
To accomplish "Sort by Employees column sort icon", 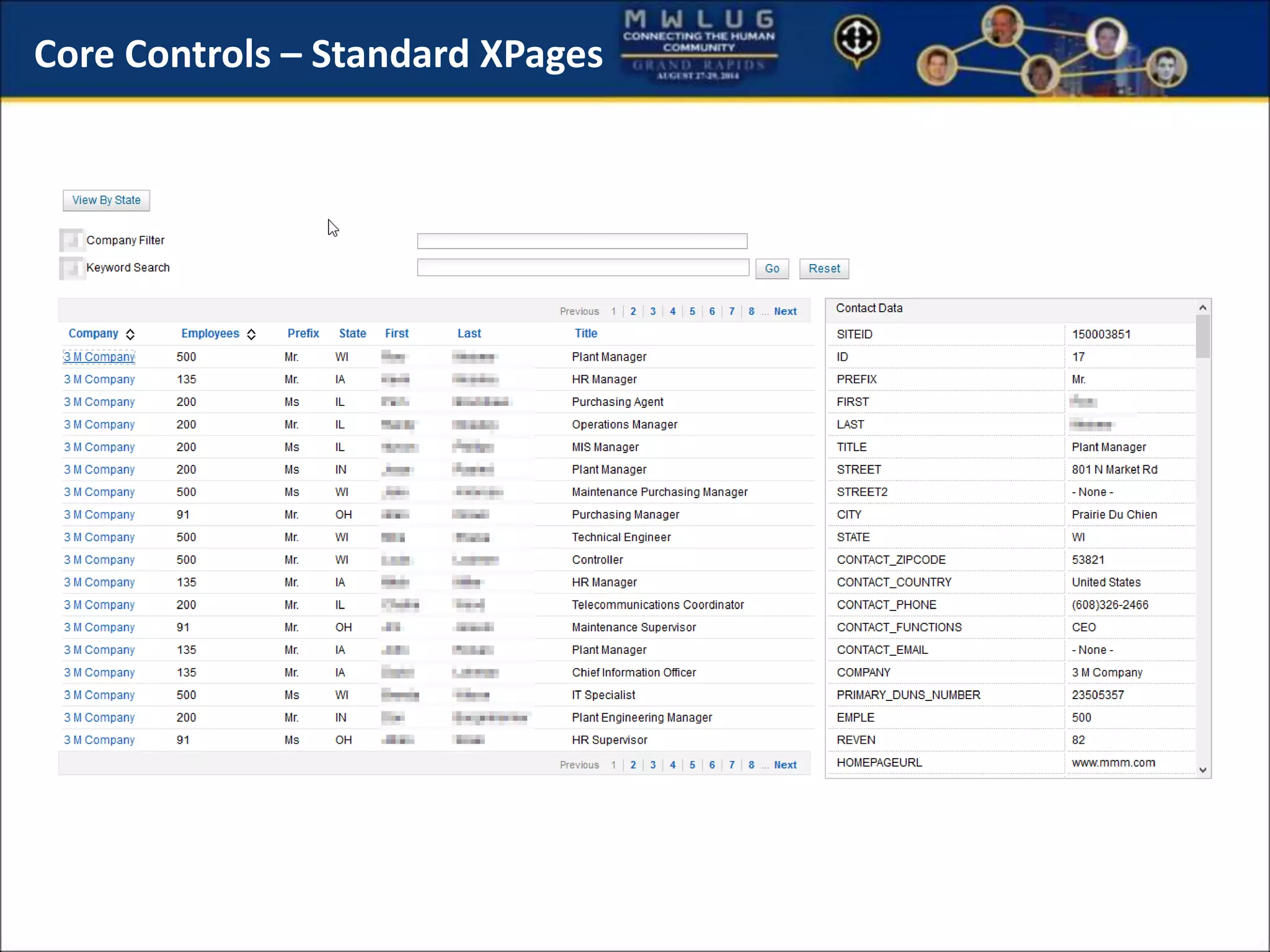I will click(x=251, y=335).
